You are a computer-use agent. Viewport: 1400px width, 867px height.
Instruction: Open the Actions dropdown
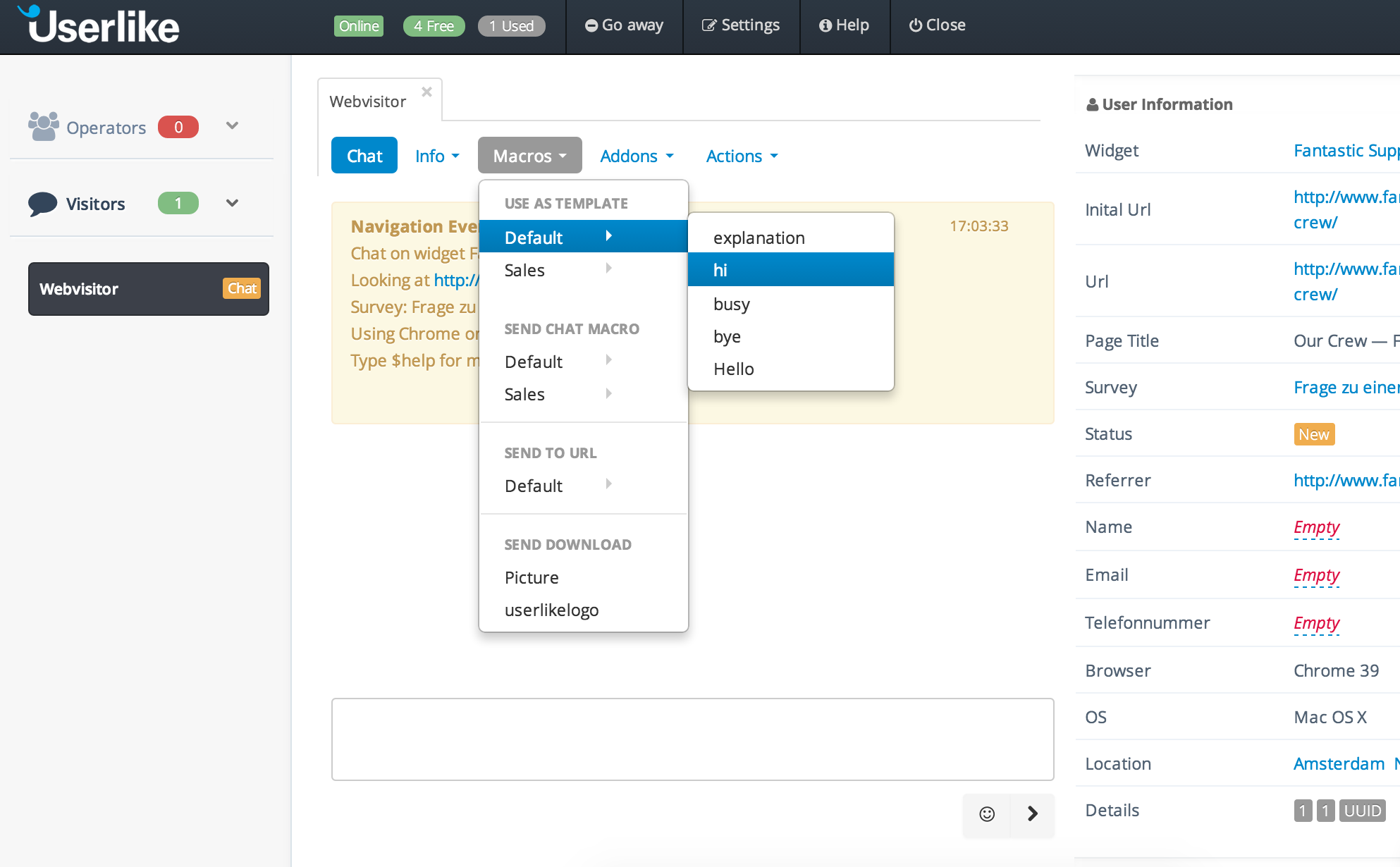(742, 156)
